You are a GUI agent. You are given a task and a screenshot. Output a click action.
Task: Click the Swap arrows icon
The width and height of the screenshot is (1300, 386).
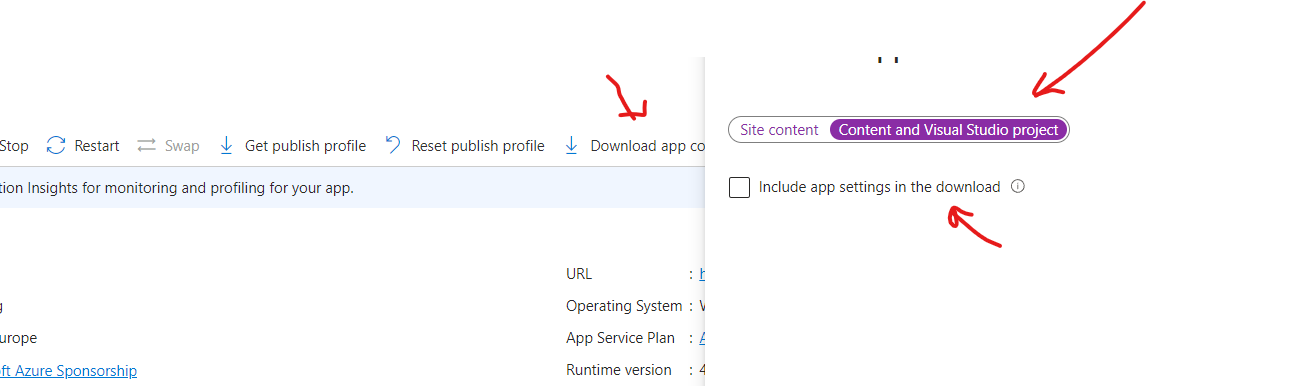tap(147, 146)
